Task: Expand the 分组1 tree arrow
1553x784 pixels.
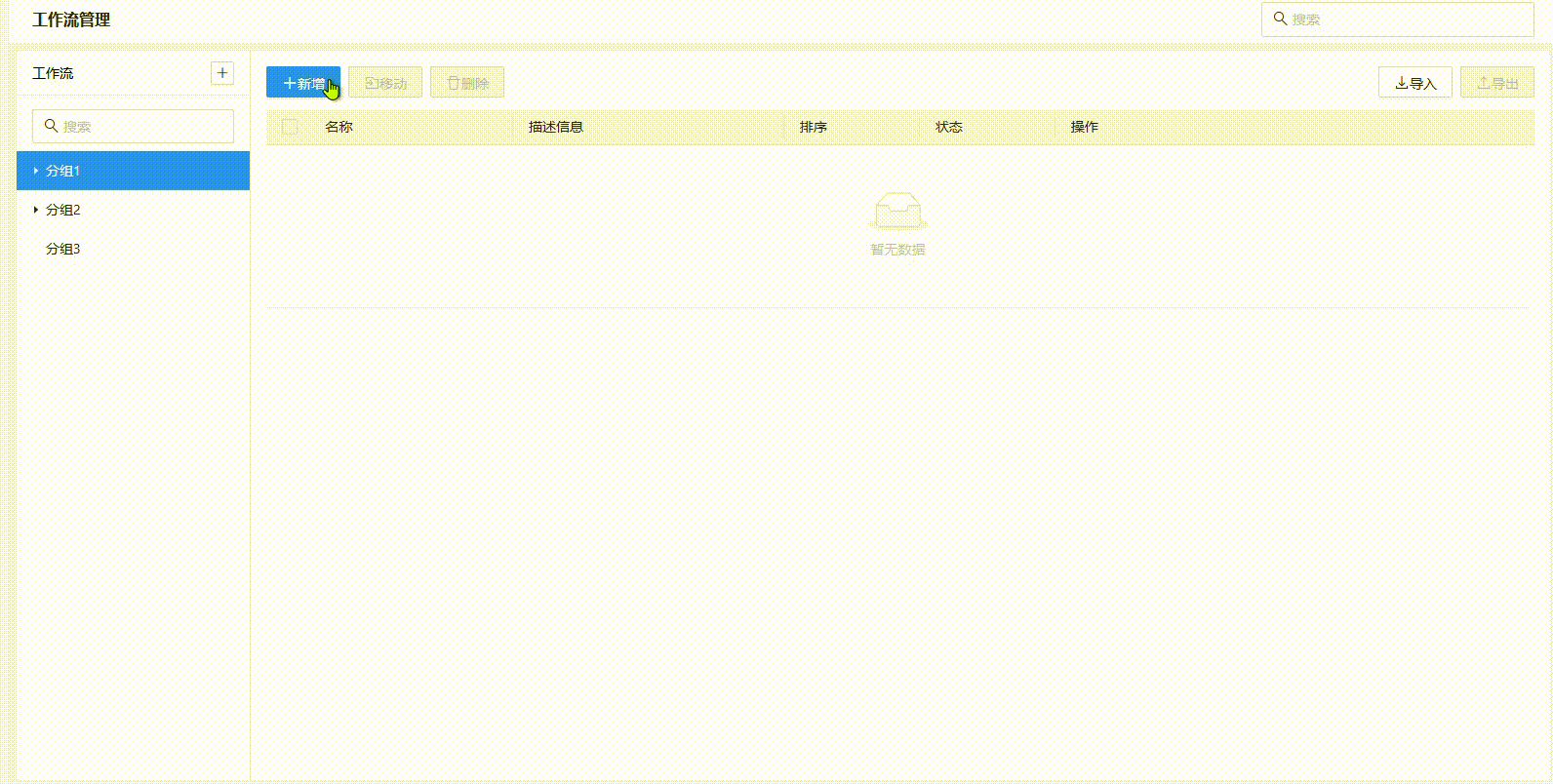Action: 36,171
